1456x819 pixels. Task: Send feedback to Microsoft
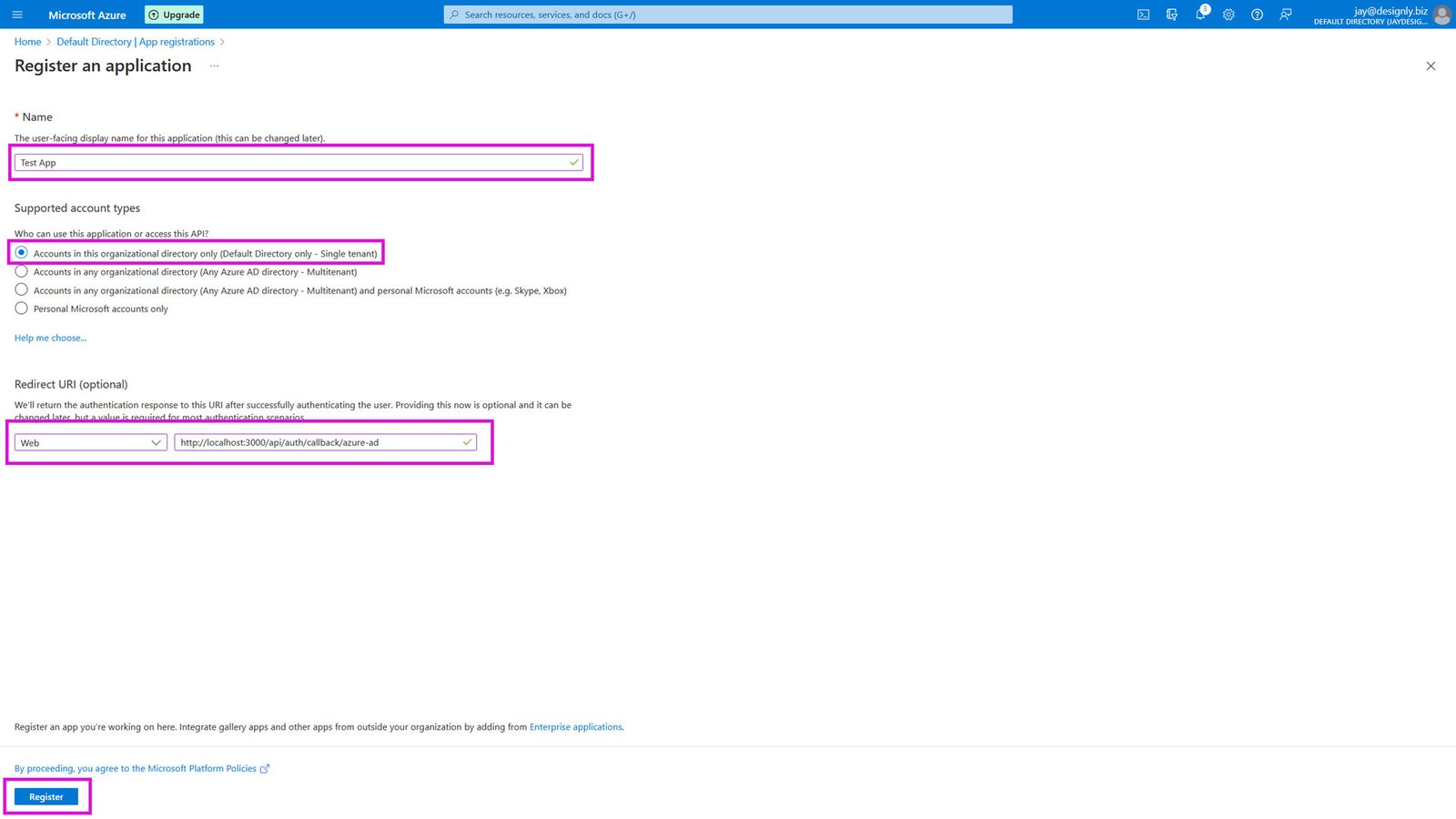[1286, 15]
